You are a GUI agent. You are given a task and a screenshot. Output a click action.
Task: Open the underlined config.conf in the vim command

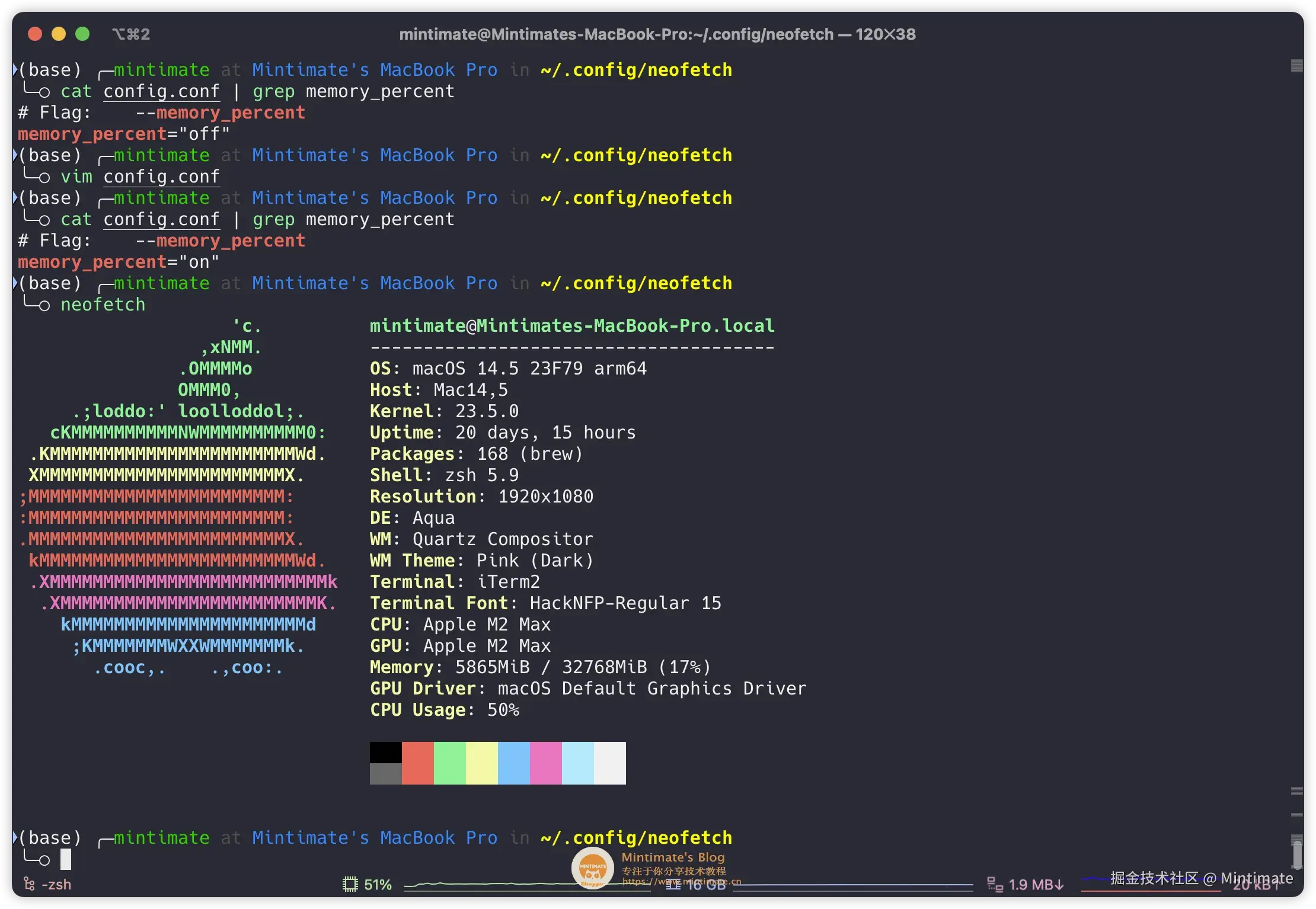[161, 177]
